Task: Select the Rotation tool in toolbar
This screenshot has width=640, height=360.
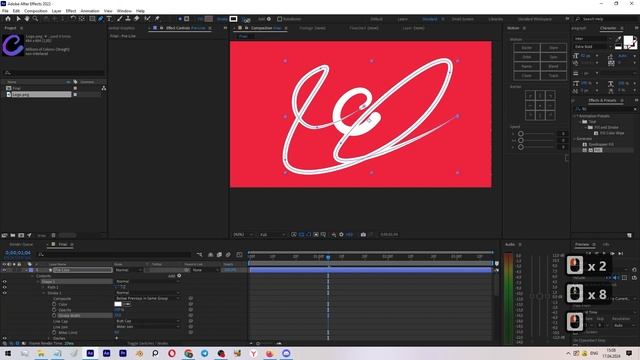Action: [x=73, y=19]
